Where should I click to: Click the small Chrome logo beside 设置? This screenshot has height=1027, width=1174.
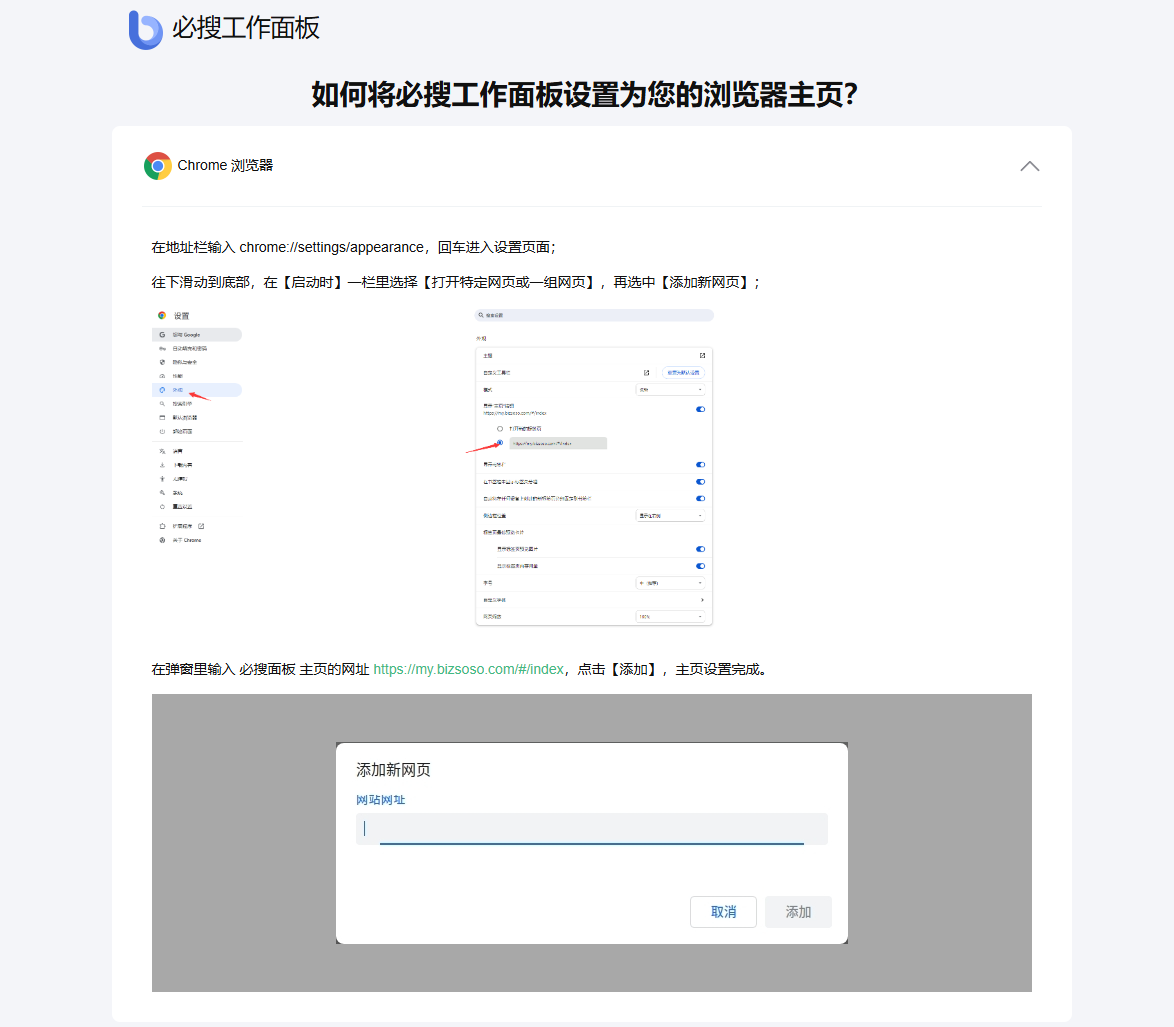tap(162, 315)
